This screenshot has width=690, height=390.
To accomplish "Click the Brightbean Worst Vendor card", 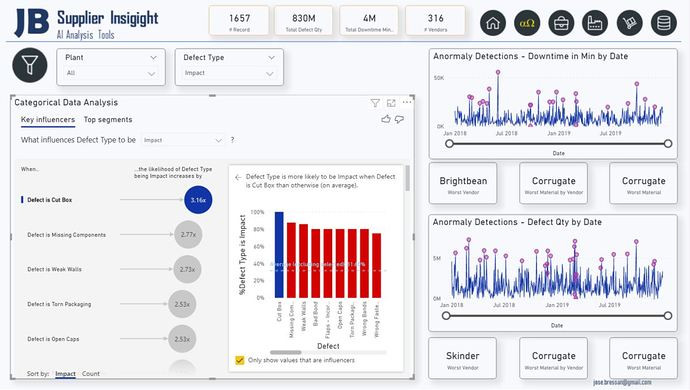I will [x=463, y=184].
